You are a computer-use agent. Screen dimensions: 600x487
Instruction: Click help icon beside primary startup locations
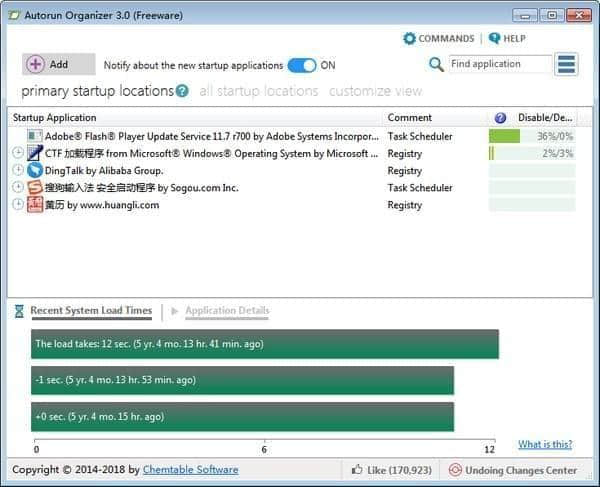click(182, 91)
